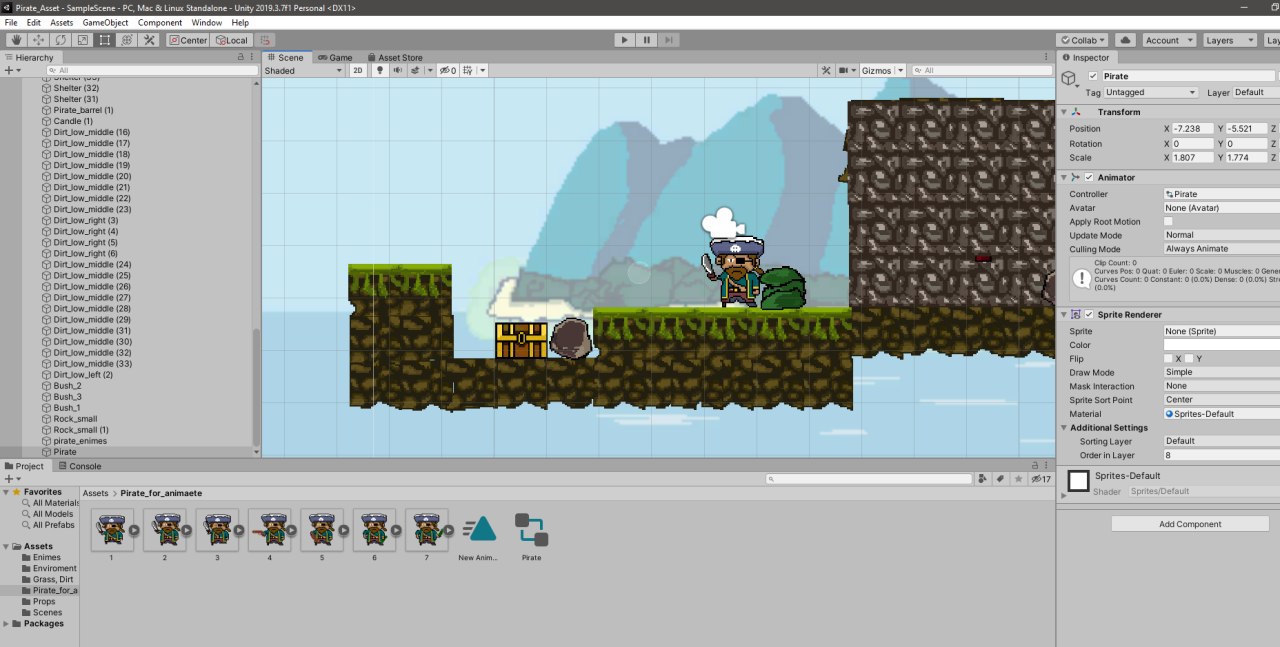Search by type icon in Project
The image size is (1280, 647).
[985, 479]
